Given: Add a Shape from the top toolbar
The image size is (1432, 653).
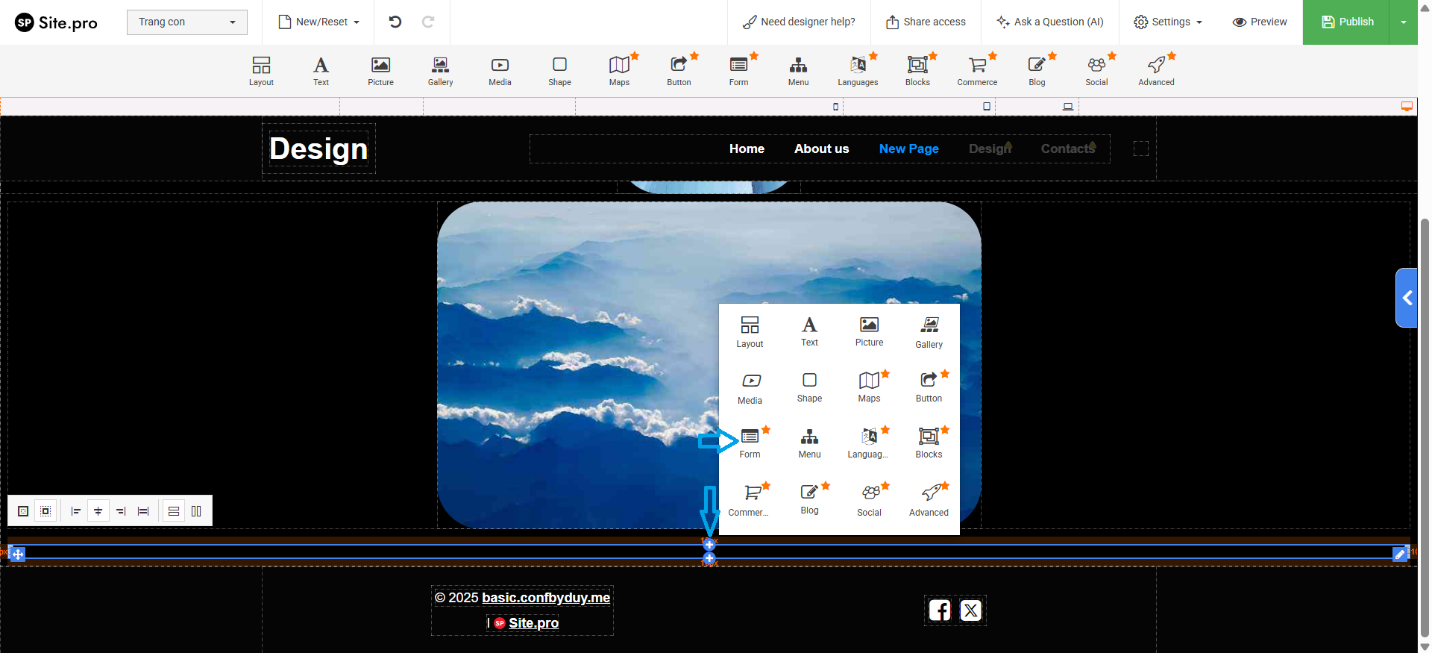Looking at the screenshot, I should pyautogui.click(x=559, y=71).
